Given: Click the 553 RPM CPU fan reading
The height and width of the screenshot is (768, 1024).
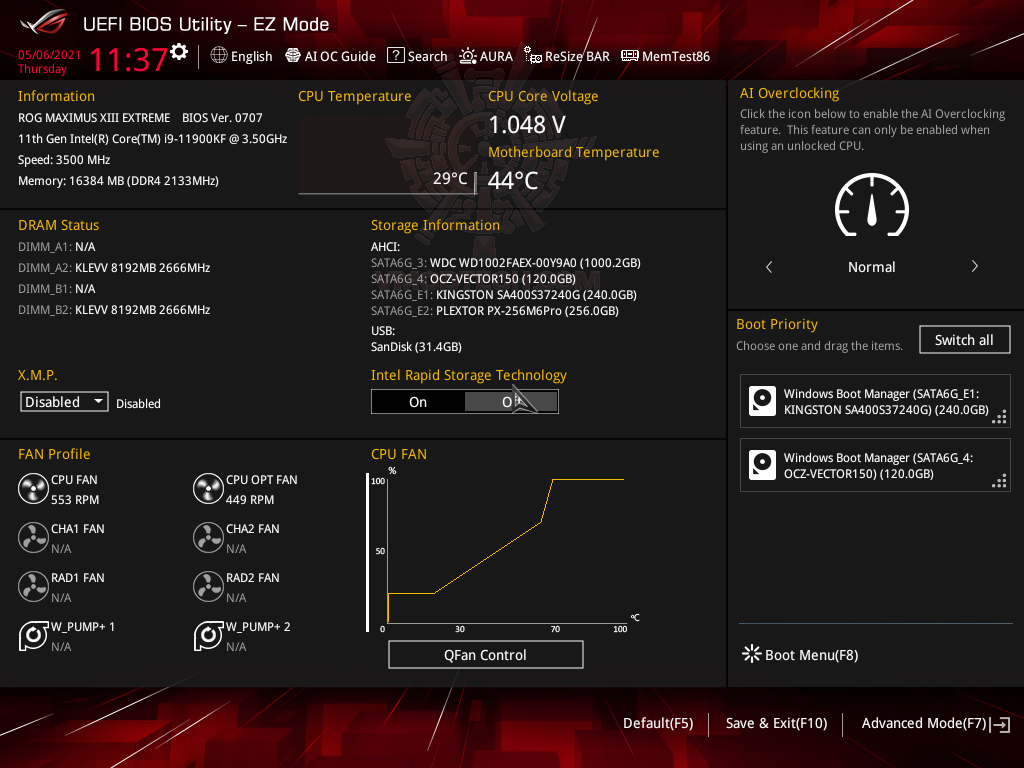Looking at the screenshot, I should pos(75,500).
